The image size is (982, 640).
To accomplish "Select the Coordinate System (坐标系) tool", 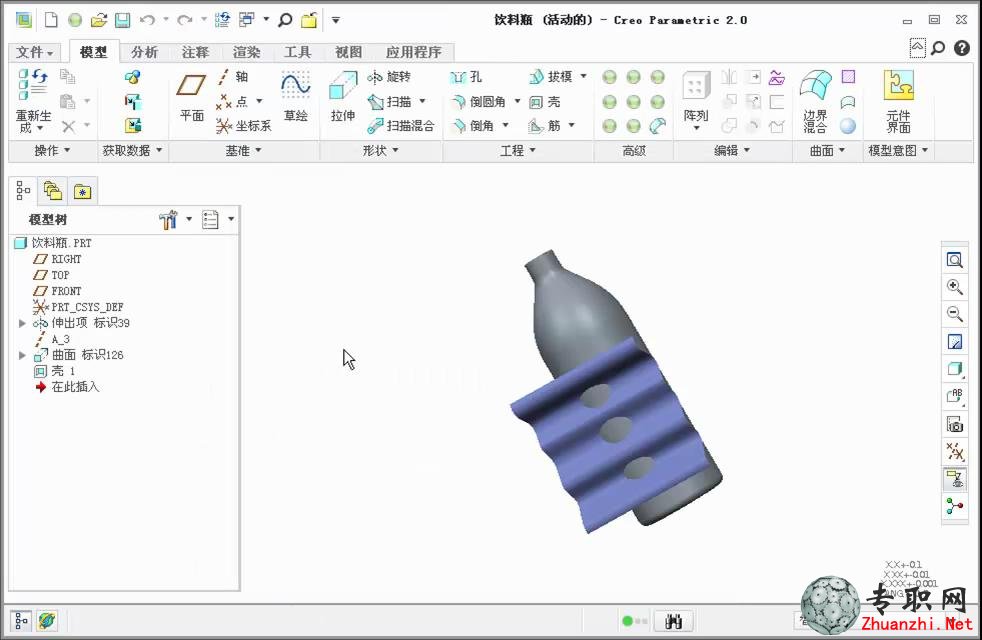I will click(x=244, y=126).
